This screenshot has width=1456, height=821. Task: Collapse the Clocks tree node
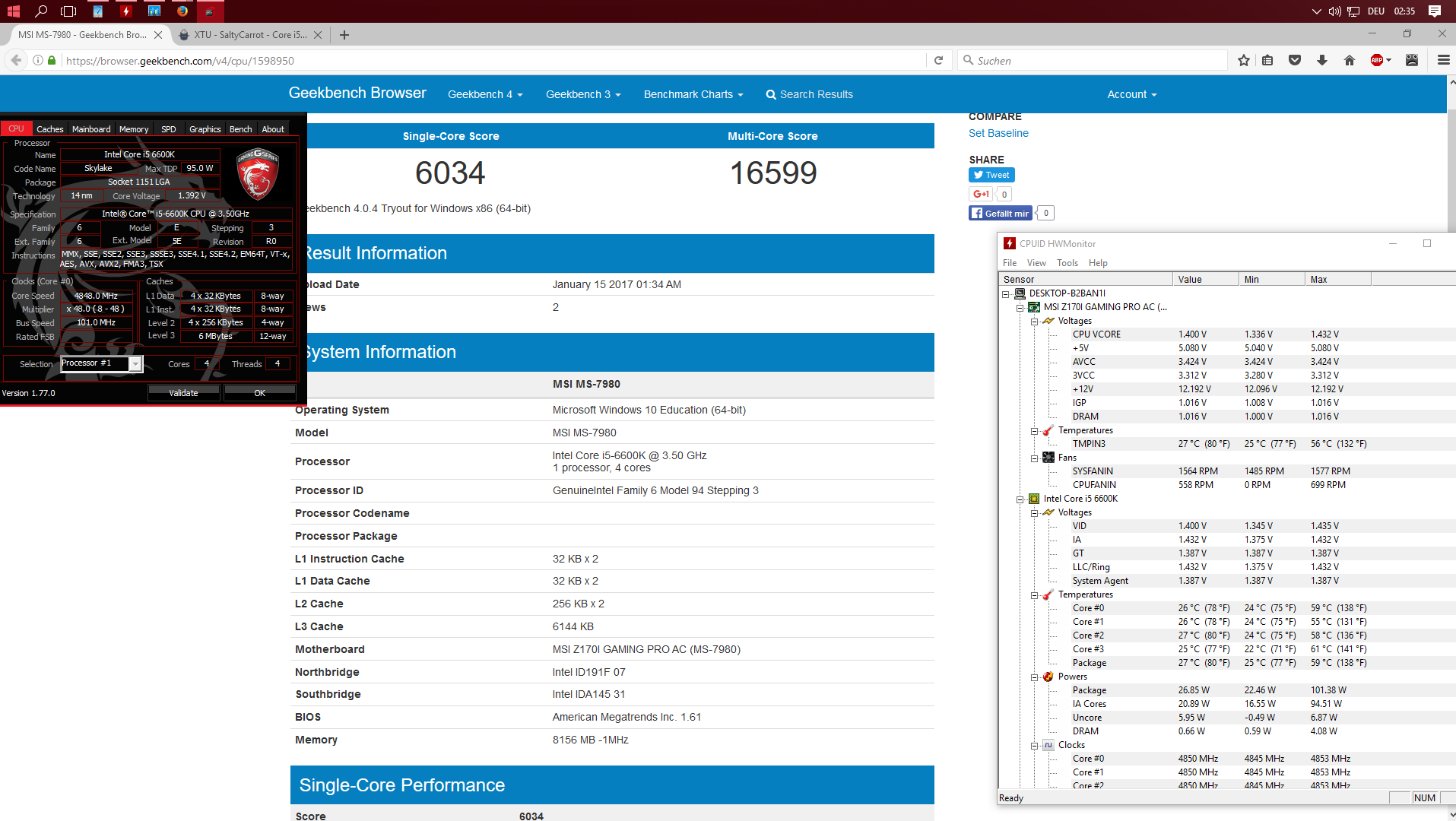1035,746
